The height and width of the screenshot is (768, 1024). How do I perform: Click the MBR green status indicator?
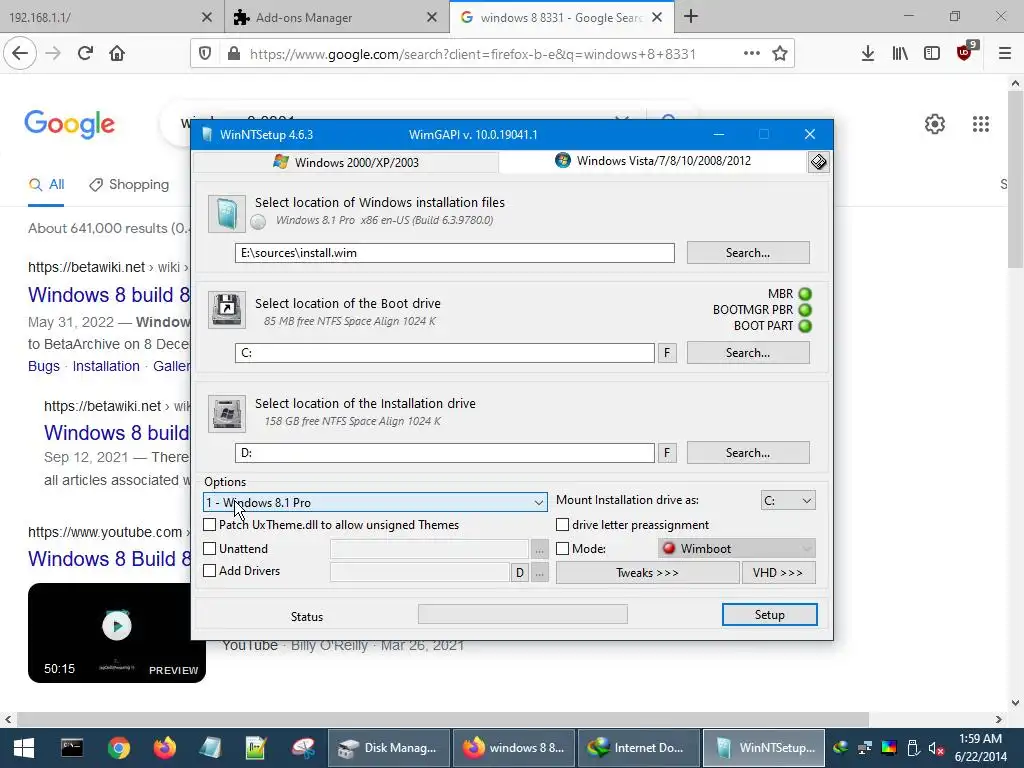pos(805,294)
